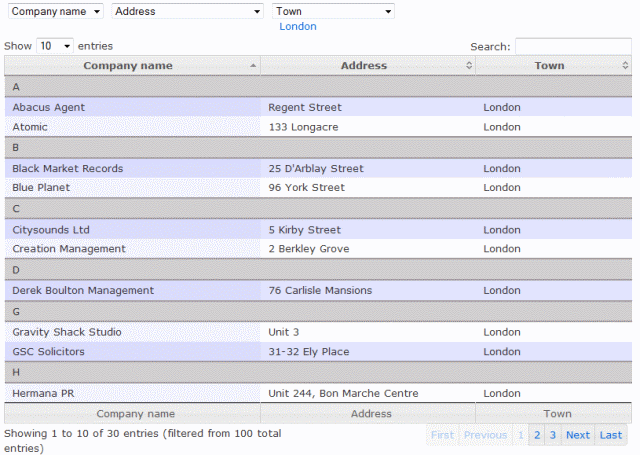Click the group row labeled G
This screenshot has width=640, height=455.
tap(318, 312)
